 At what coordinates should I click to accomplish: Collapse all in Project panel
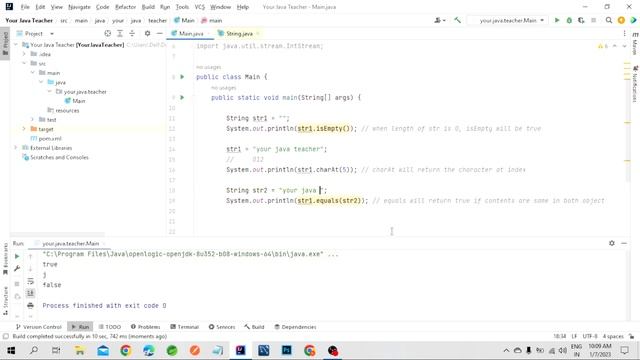click(x=132, y=33)
